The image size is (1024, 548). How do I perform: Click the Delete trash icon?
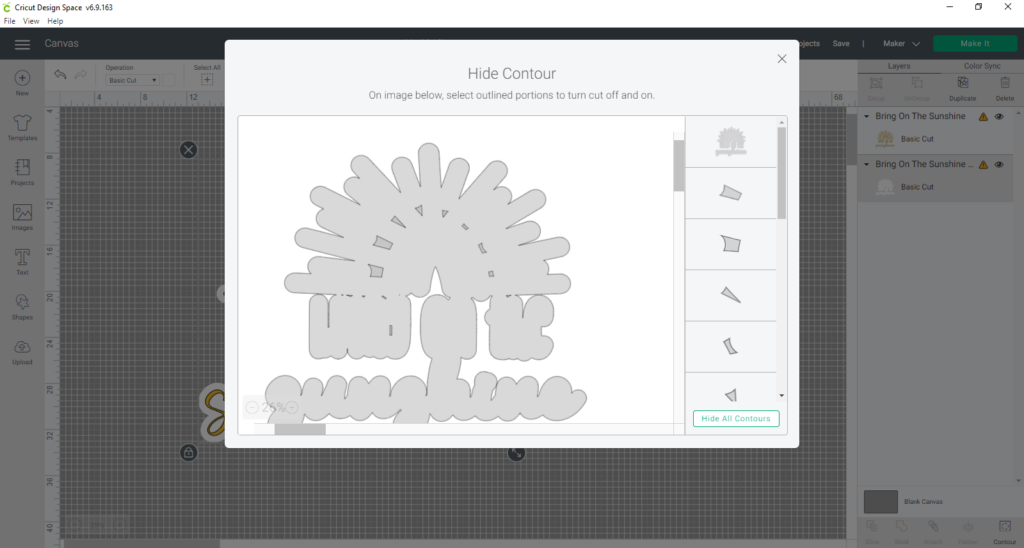pyautogui.click(x=1004, y=83)
